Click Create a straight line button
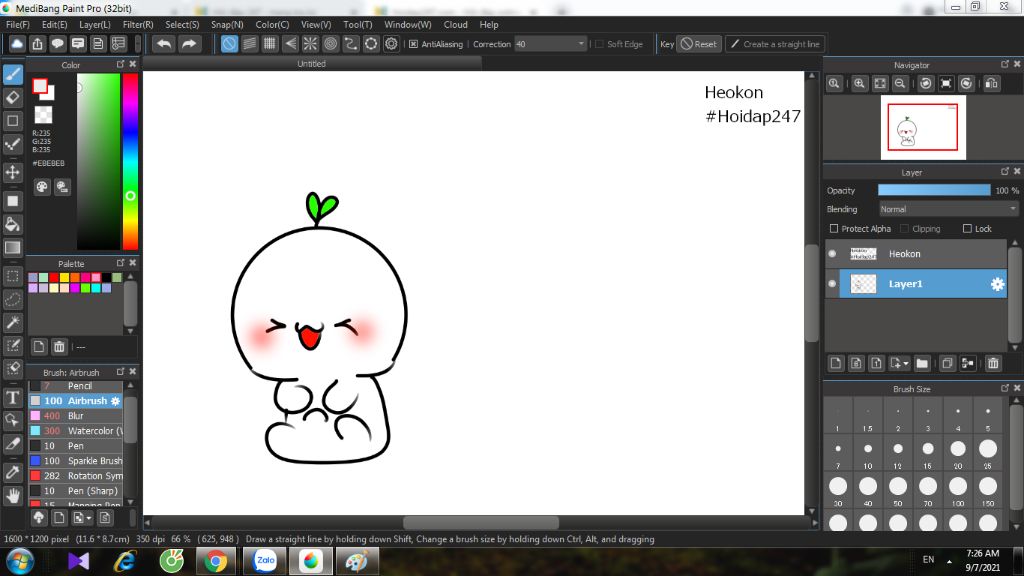This screenshot has width=1024, height=576. tap(775, 44)
